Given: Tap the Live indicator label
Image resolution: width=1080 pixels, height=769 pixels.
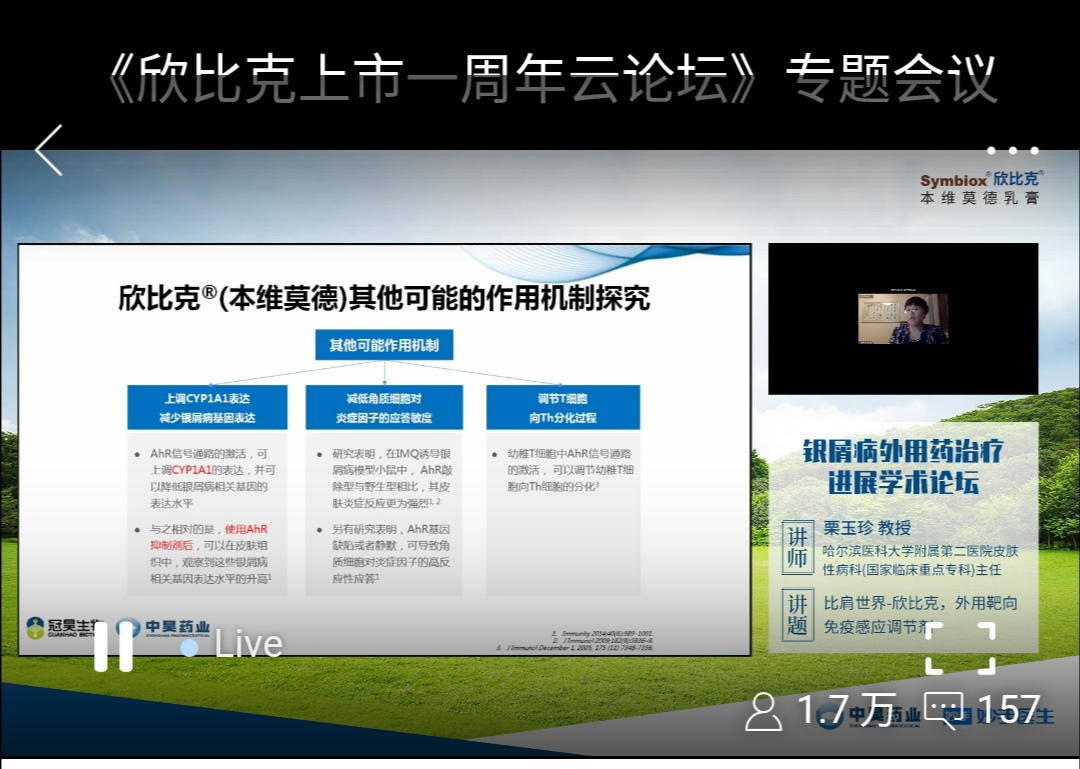Looking at the screenshot, I should tap(232, 645).
